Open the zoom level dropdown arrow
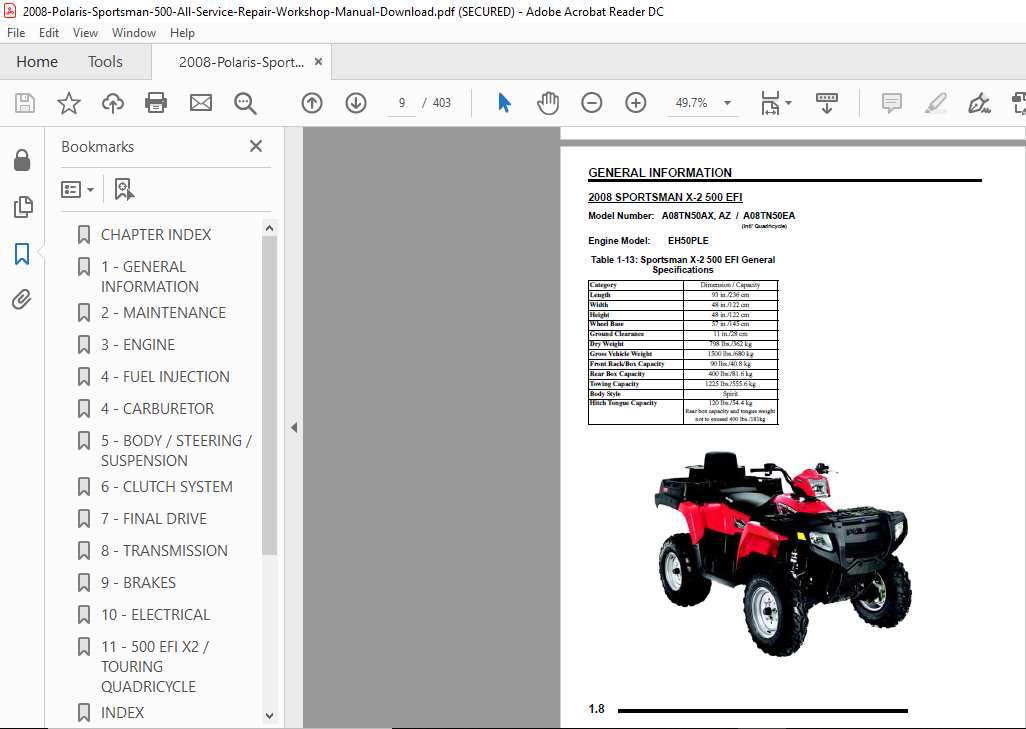Image resolution: width=1026 pixels, height=729 pixels. tap(727, 103)
